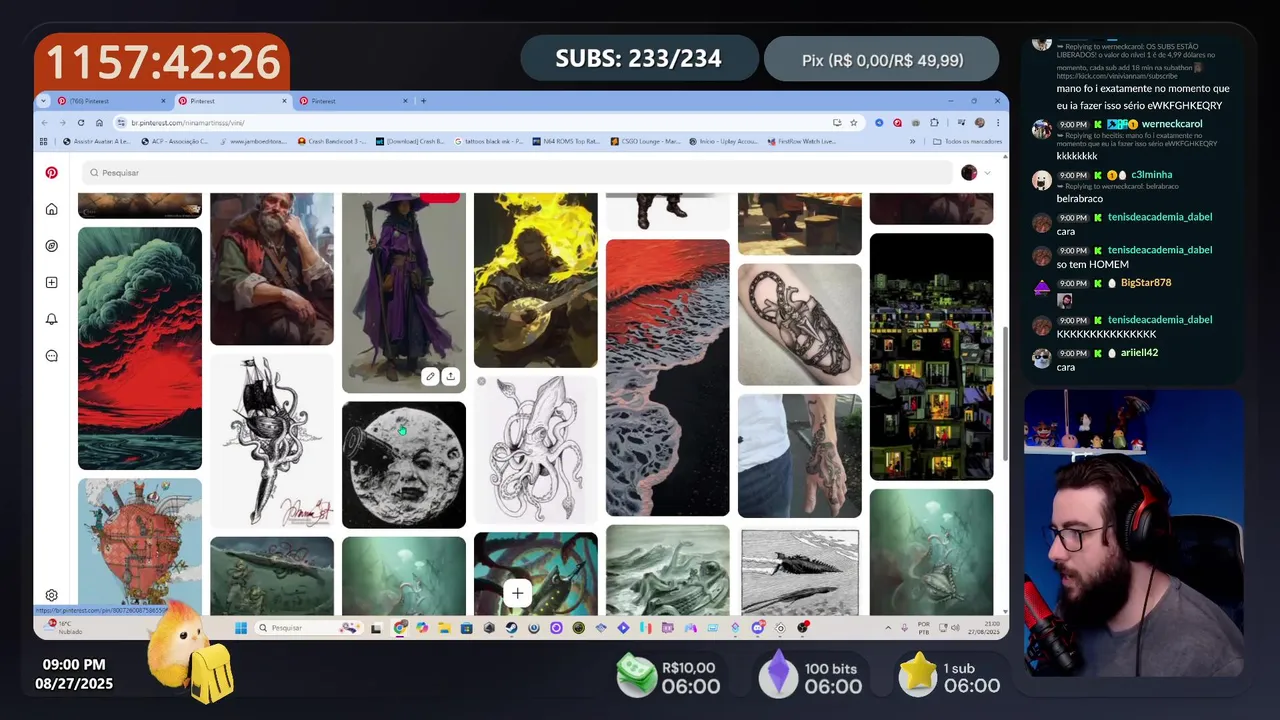
Task: Expand the account chevron beside Pinterest avatar
Action: (988, 173)
